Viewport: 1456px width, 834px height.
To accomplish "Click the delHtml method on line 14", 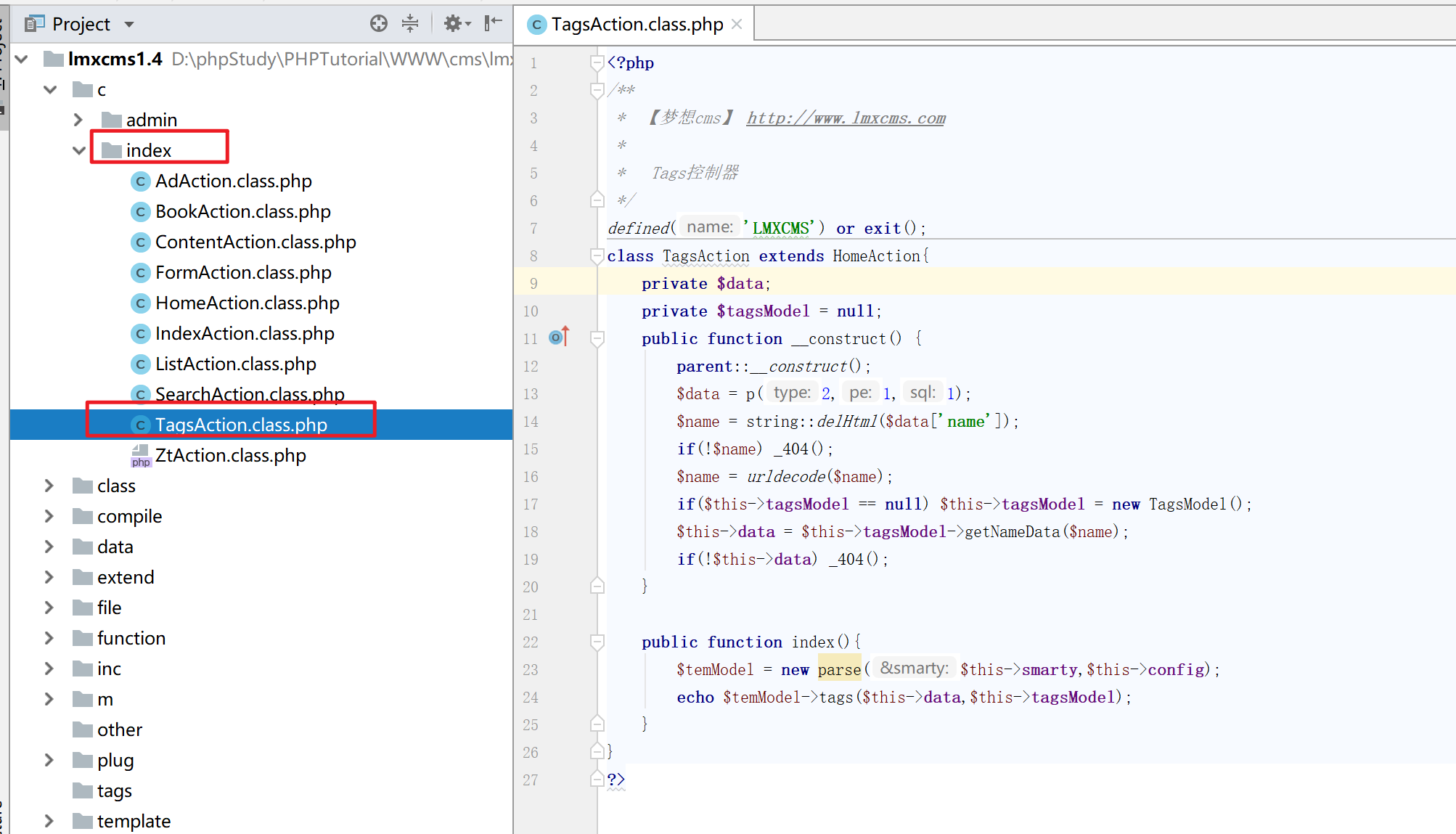I will [x=846, y=422].
